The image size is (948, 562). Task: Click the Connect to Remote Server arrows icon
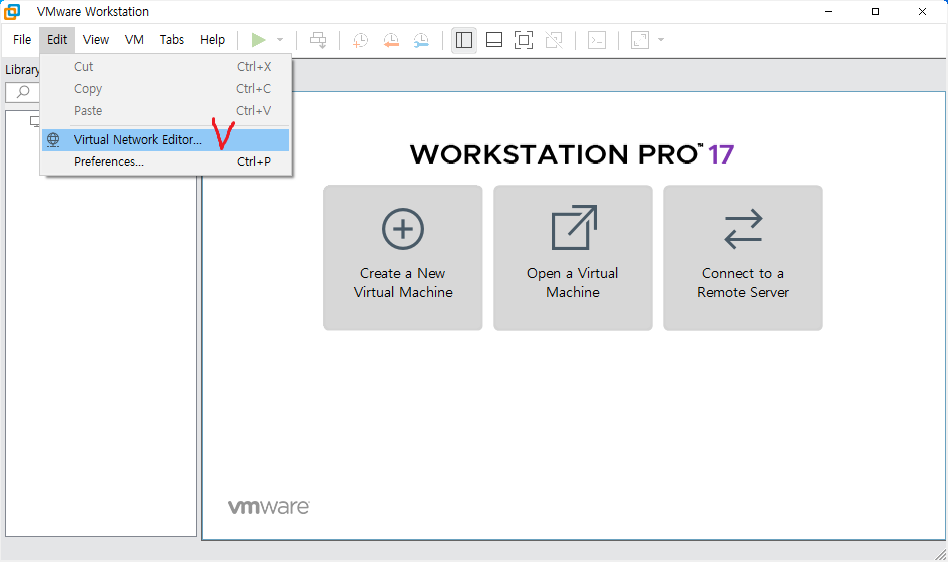[x=743, y=229]
